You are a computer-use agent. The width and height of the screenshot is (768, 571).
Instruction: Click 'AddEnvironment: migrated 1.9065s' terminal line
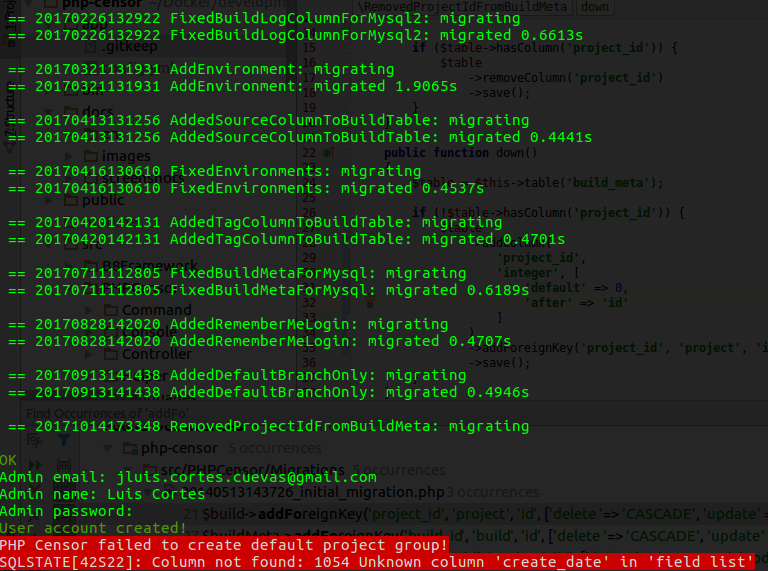[233, 86]
